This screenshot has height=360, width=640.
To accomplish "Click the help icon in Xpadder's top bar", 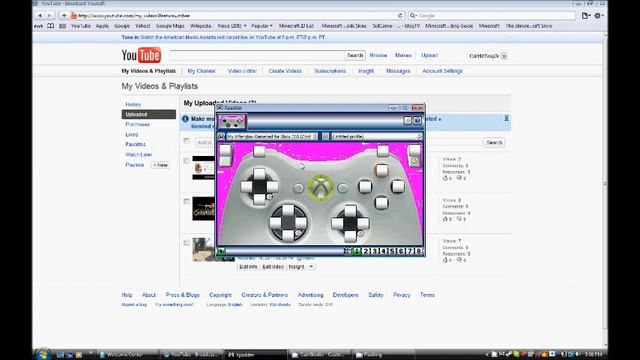I will tap(417, 120).
